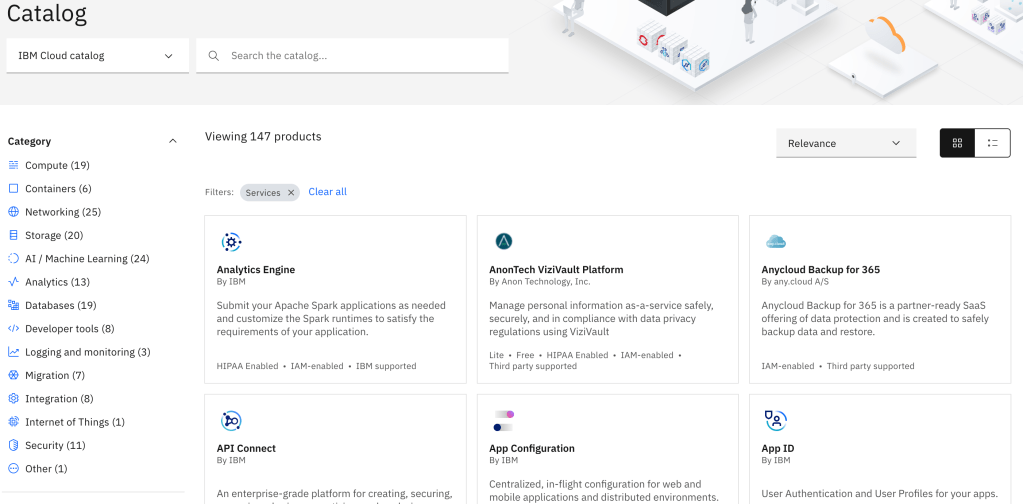
Task: Select the Security category
Action: pyautogui.click(x=55, y=445)
